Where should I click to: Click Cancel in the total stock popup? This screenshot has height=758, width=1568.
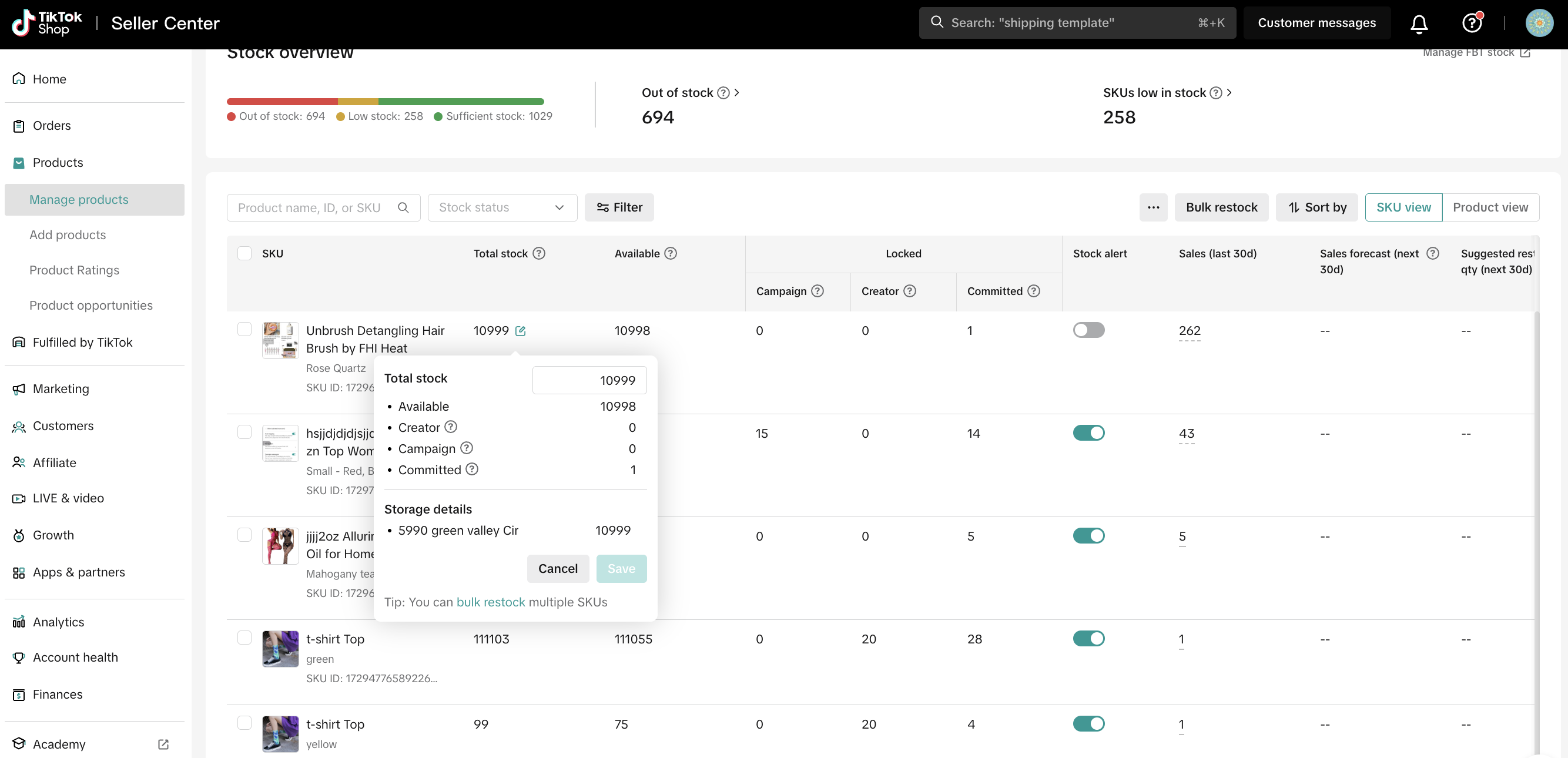[558, 568]
